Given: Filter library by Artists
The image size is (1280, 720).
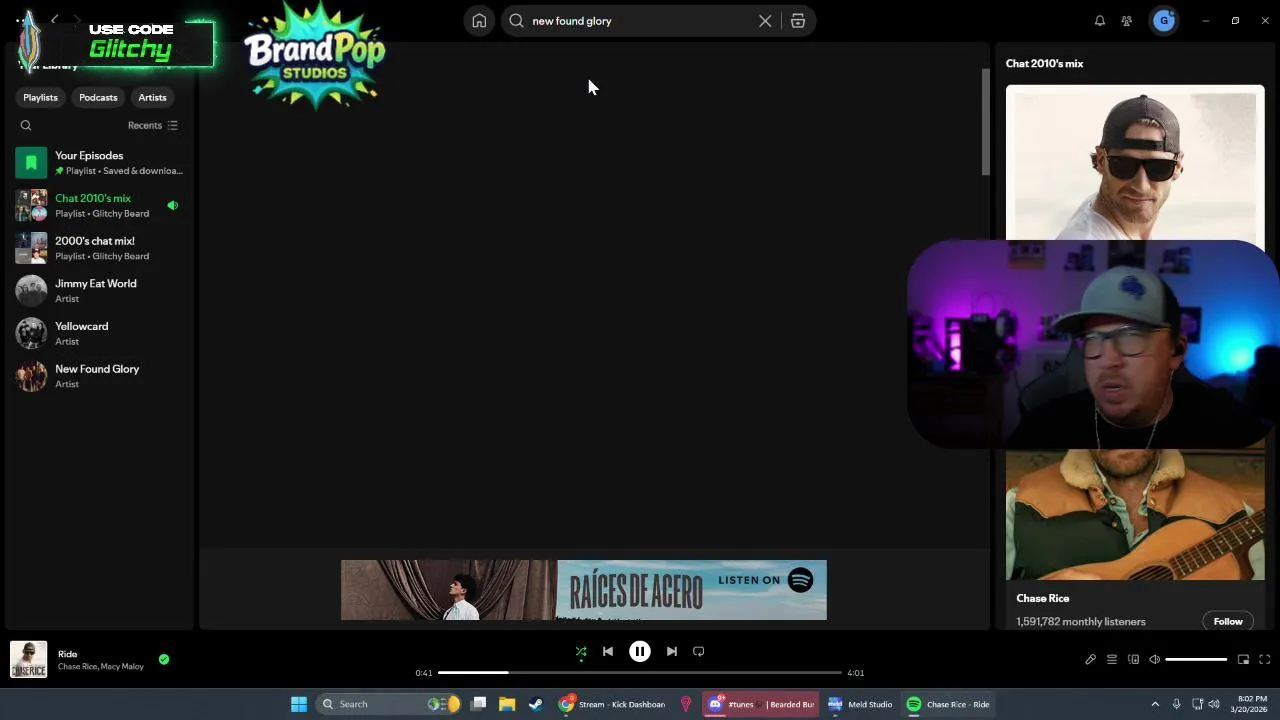Looking at the screenshot, I should click(x=152, y=97).
